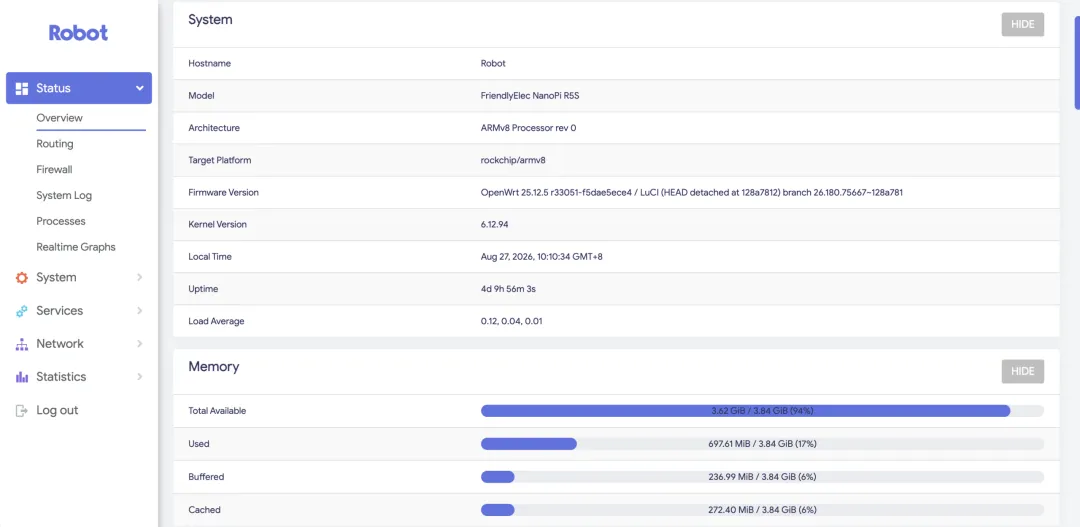
Task: Open the System Log page
Action: [64, 196]
